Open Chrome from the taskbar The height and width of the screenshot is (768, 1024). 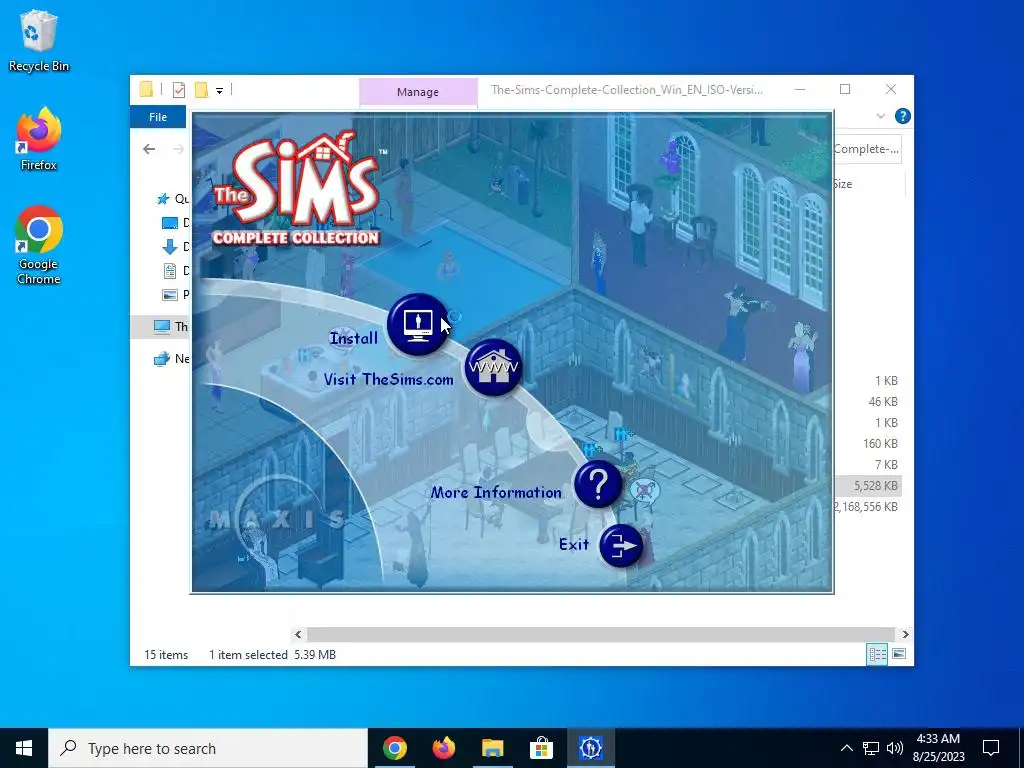coord(394,748)
